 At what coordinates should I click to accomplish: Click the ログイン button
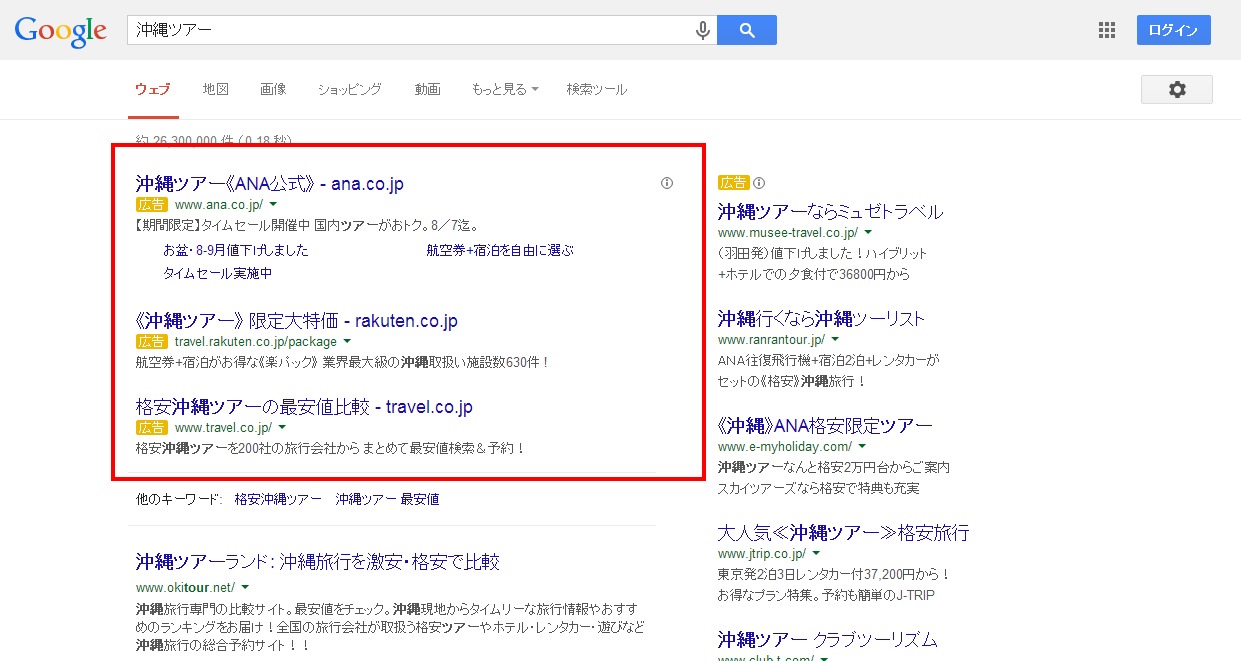click(1174, 30)
